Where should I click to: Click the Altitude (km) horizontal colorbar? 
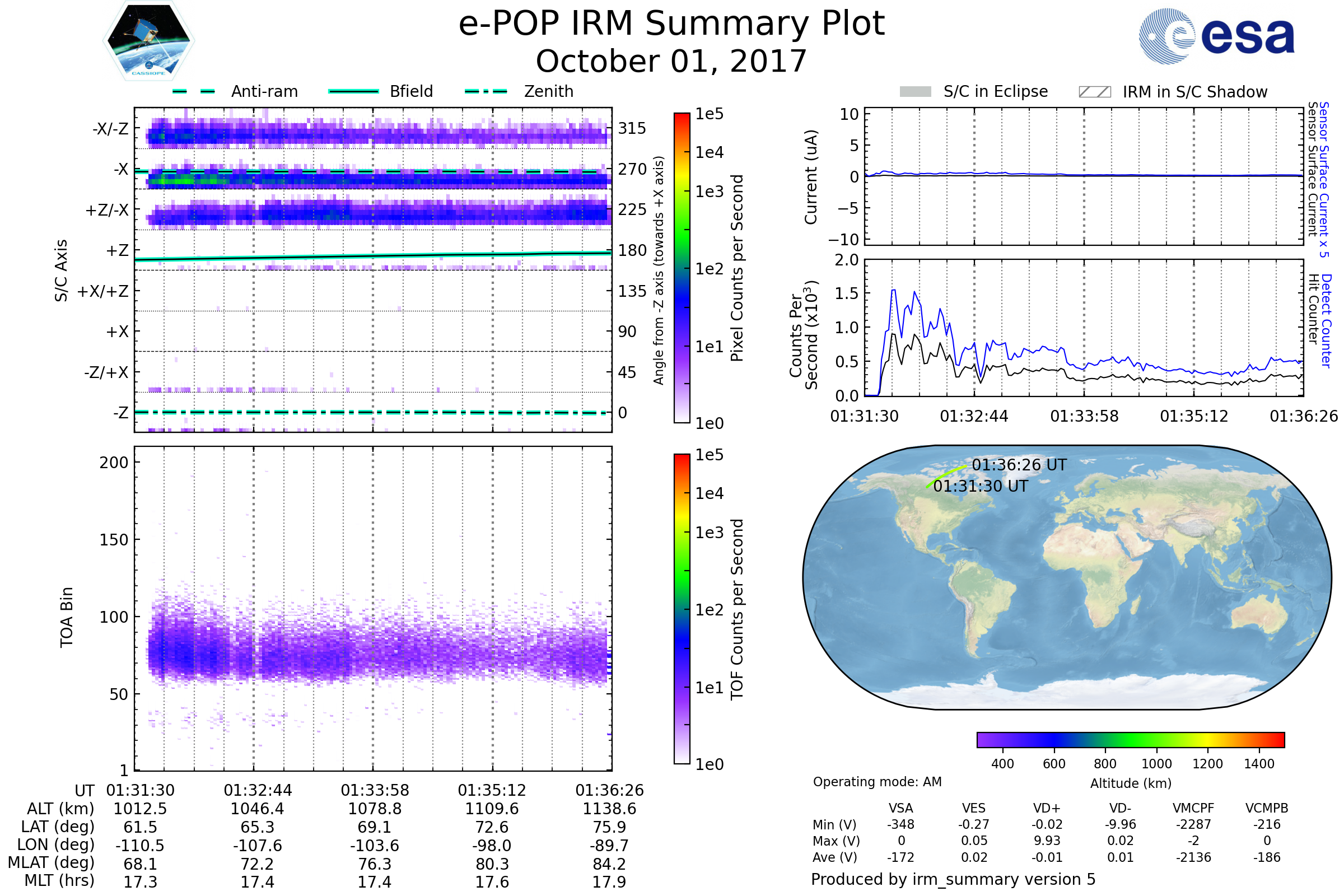point(1130,739)
